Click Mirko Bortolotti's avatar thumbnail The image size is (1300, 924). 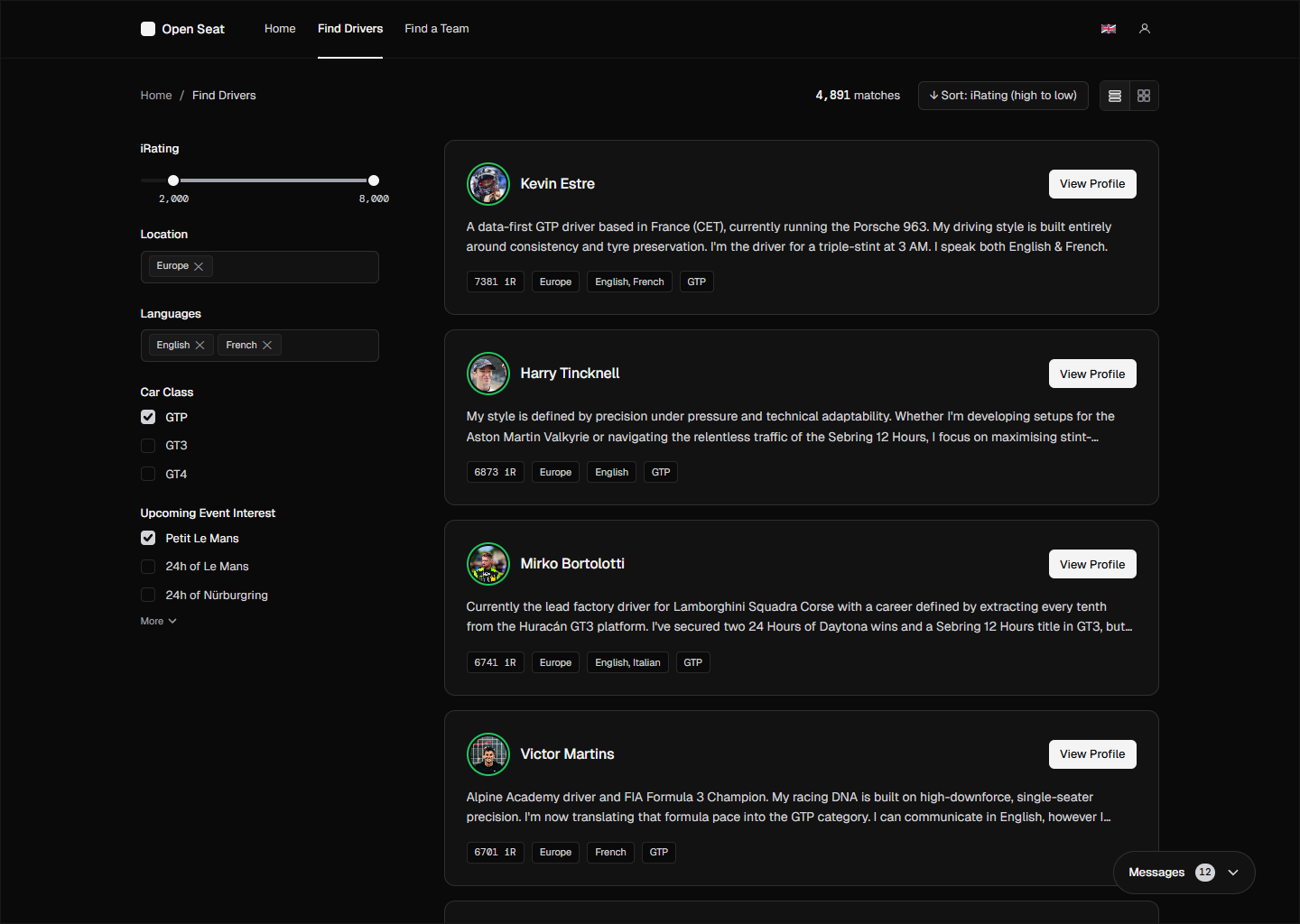coord(488,564)
